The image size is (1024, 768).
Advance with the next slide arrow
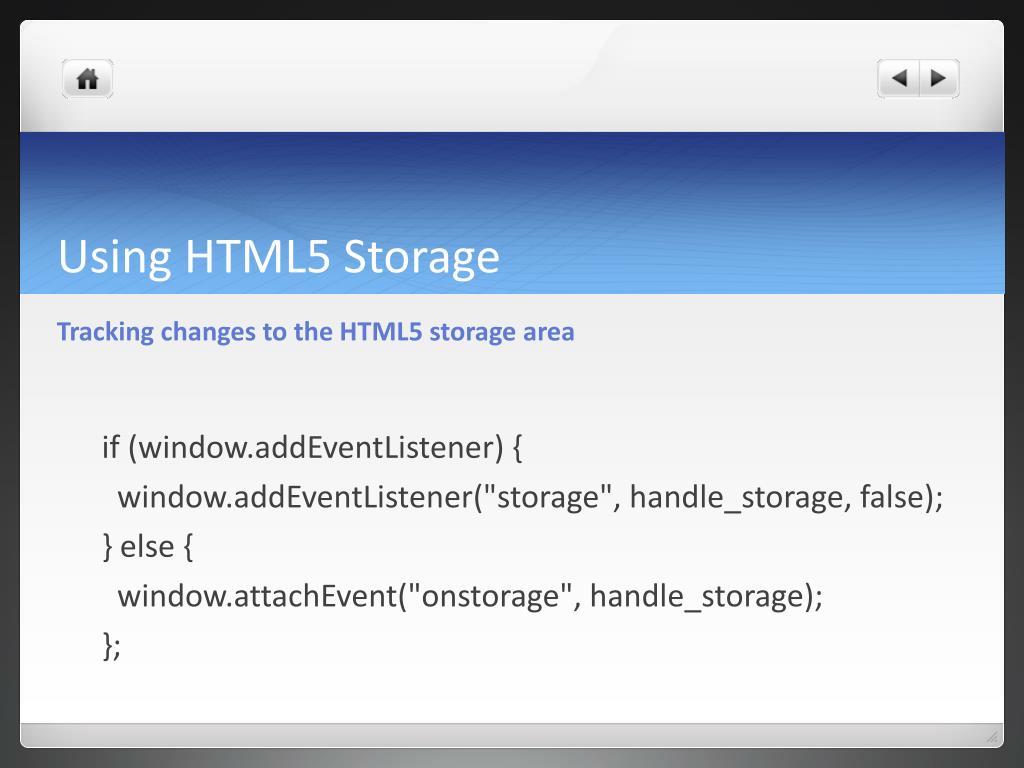[x=938, y=78]
